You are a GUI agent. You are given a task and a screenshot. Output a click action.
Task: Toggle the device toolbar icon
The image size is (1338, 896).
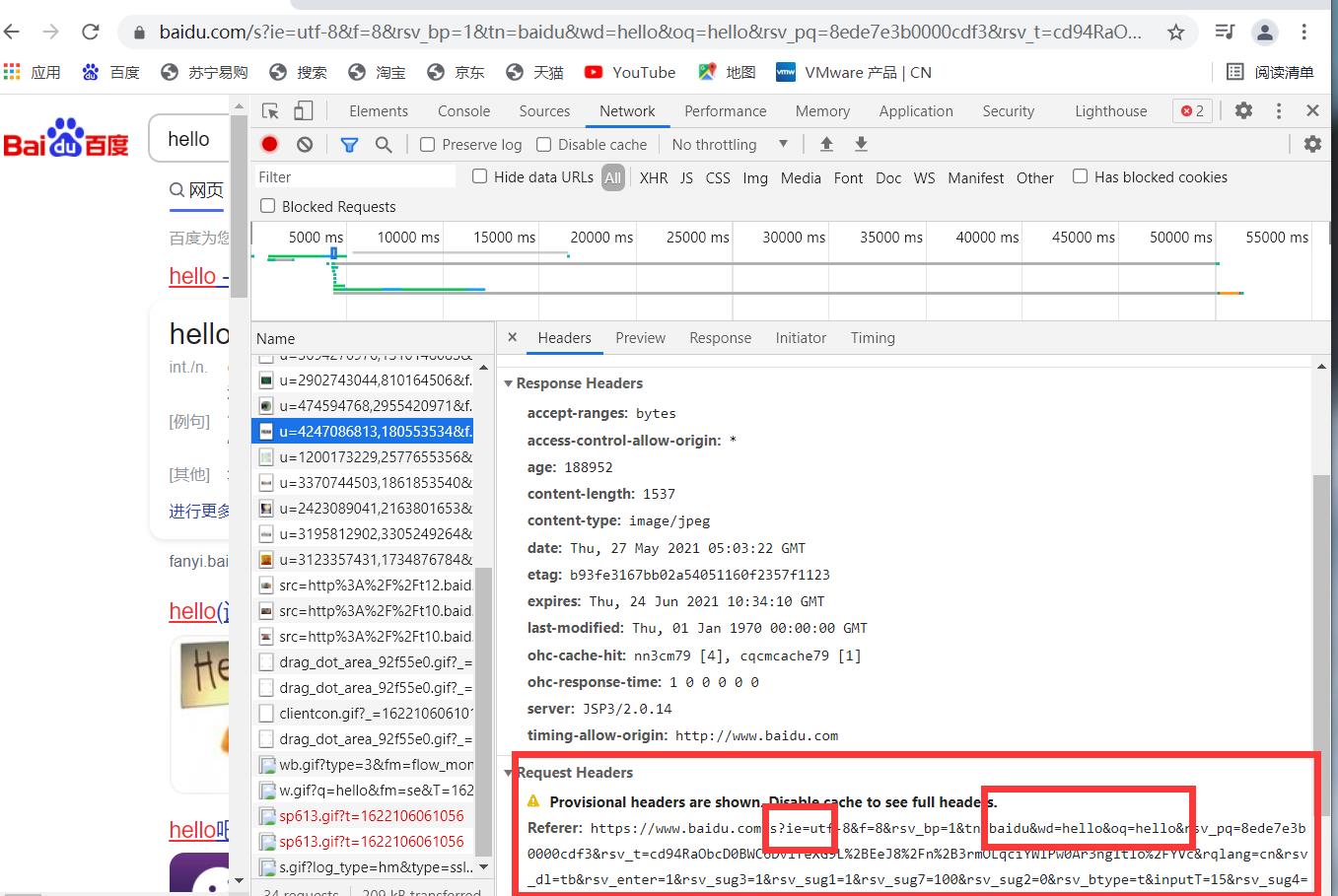coord(304,110)
